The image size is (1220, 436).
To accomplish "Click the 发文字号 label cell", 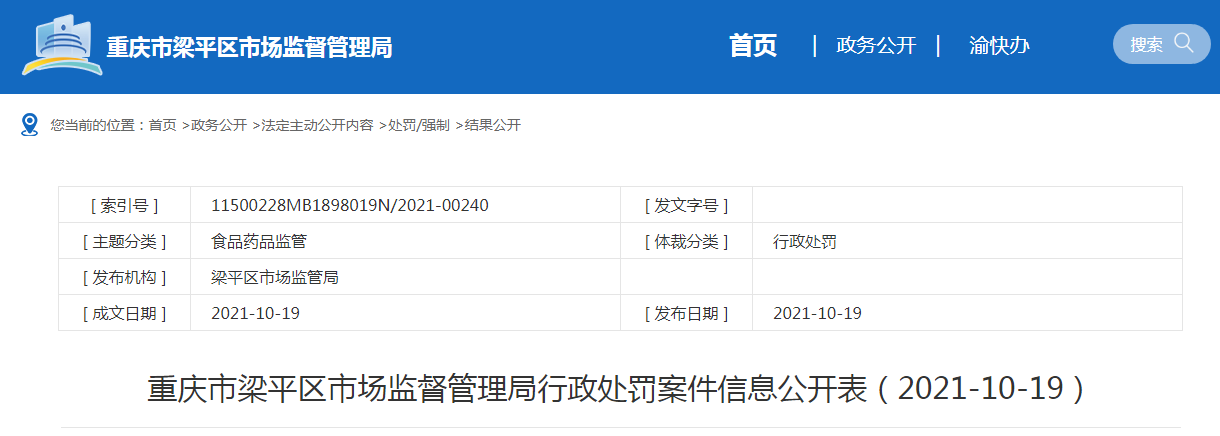I will 687,205.
